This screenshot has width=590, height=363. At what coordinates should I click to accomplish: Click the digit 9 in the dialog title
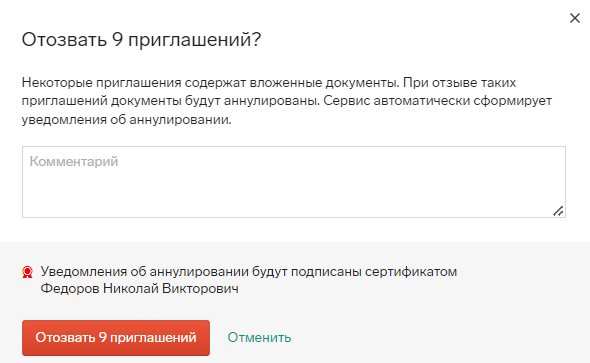pyautogui.click(x=117, y=39)
